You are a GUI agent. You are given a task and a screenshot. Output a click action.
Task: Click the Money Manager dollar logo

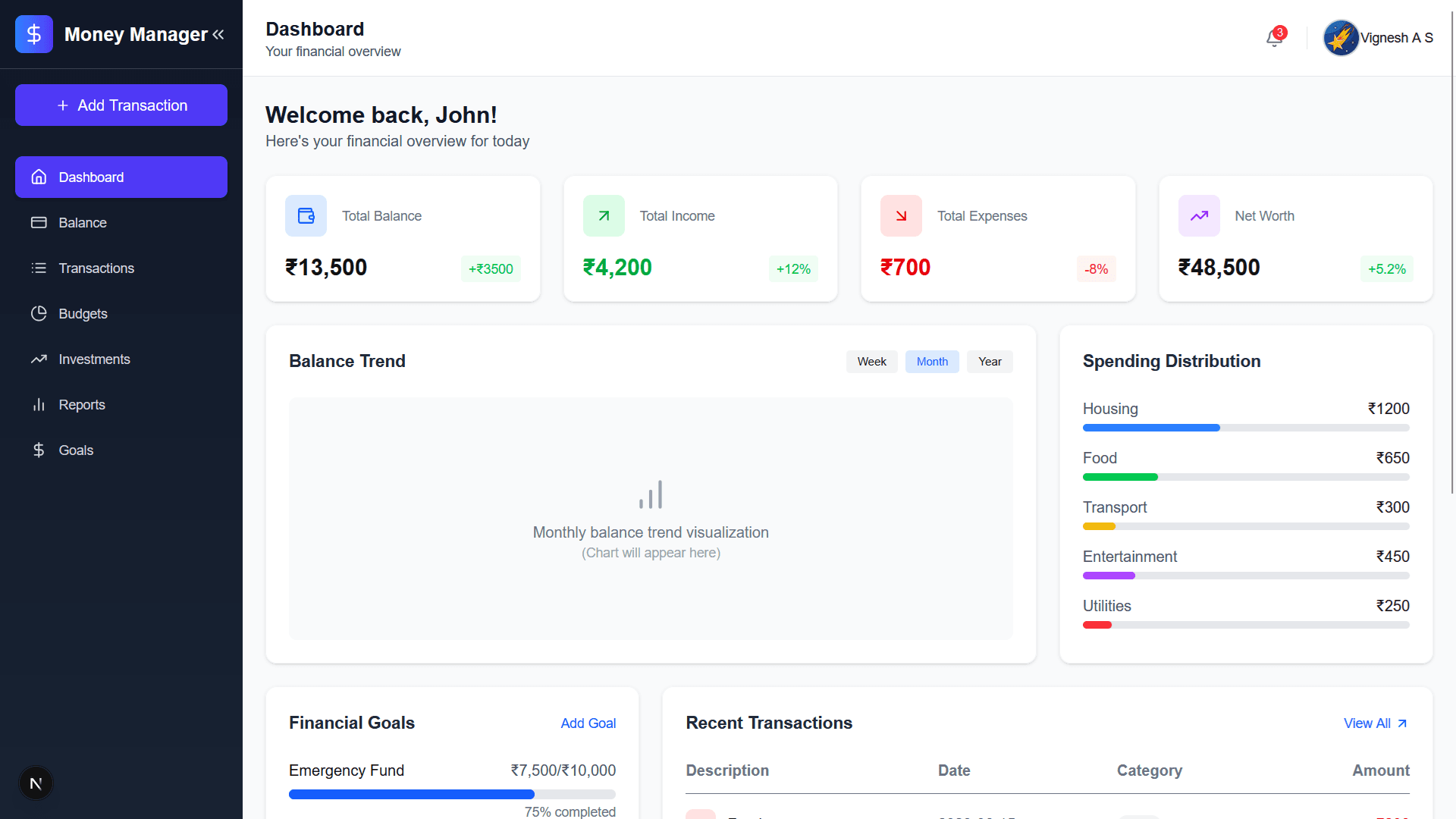tap(33, 33)
